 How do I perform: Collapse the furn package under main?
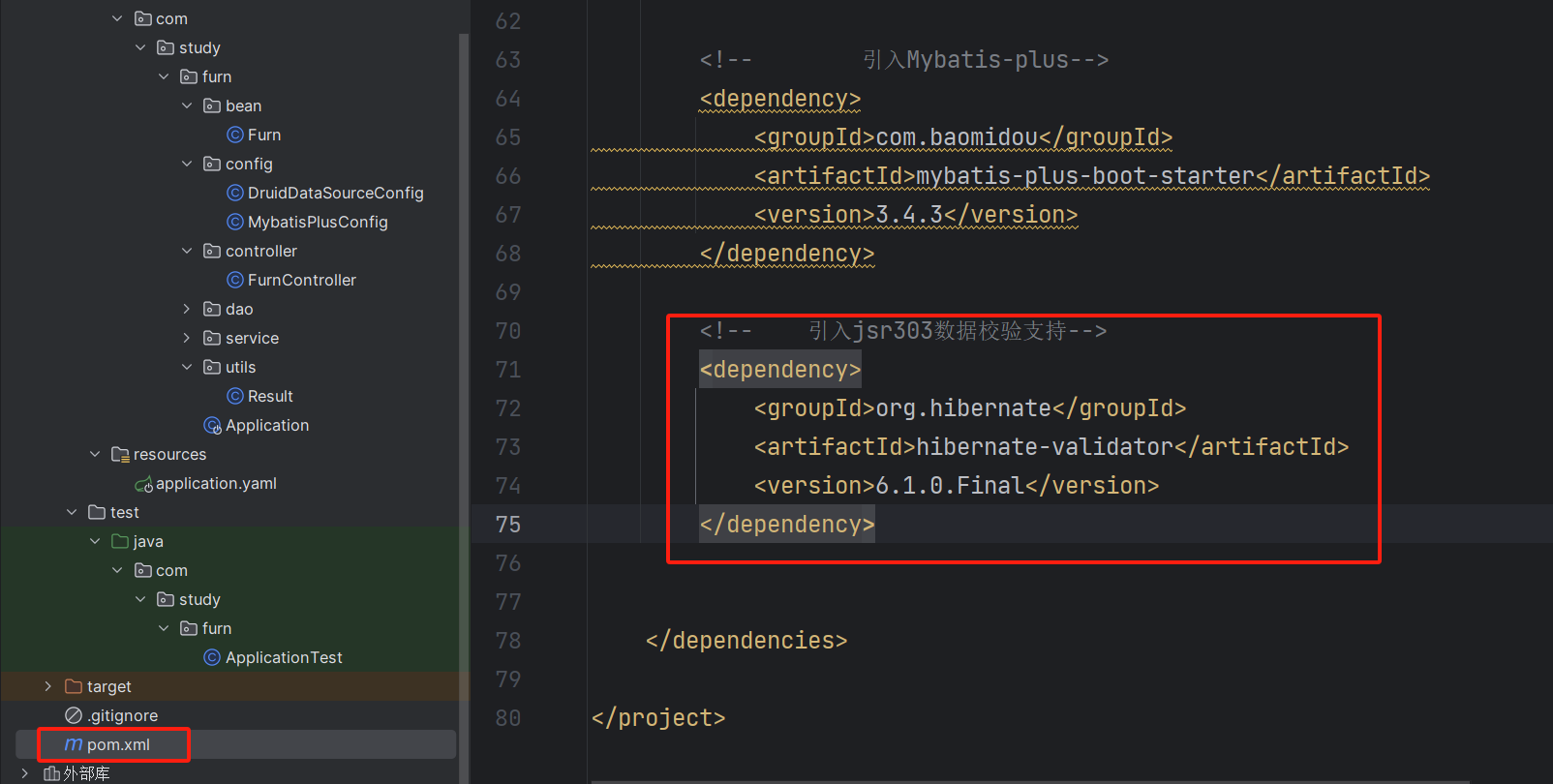tap(164, 76)
